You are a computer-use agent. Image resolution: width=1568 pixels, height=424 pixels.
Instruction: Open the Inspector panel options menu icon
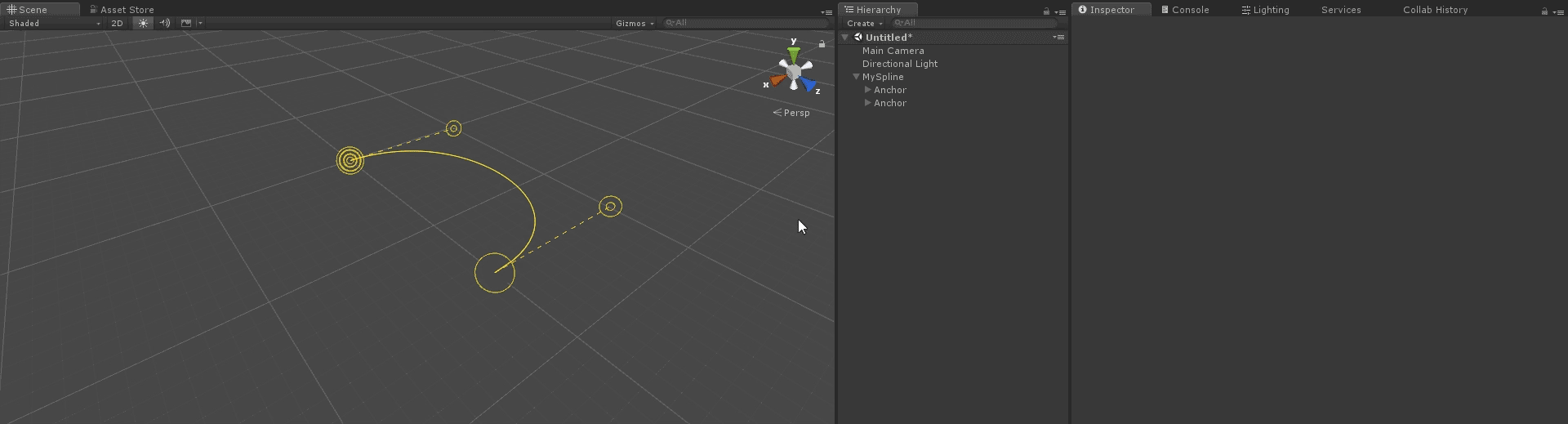pos(1557,11)
